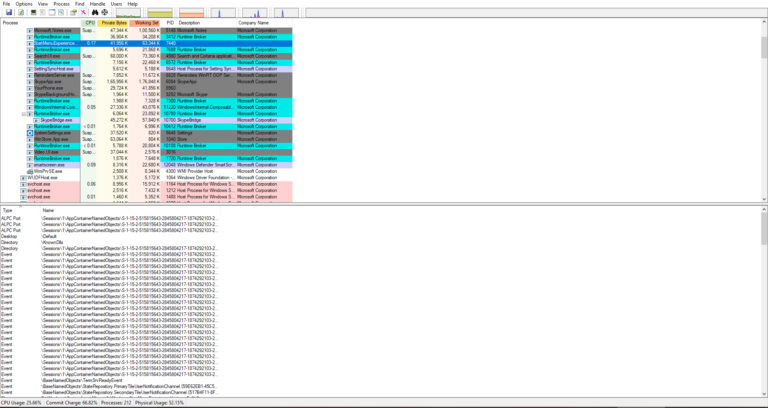The width and height of the screenshot is (768, 408).
Task: Open the Users menu
Action: [117, 4]
